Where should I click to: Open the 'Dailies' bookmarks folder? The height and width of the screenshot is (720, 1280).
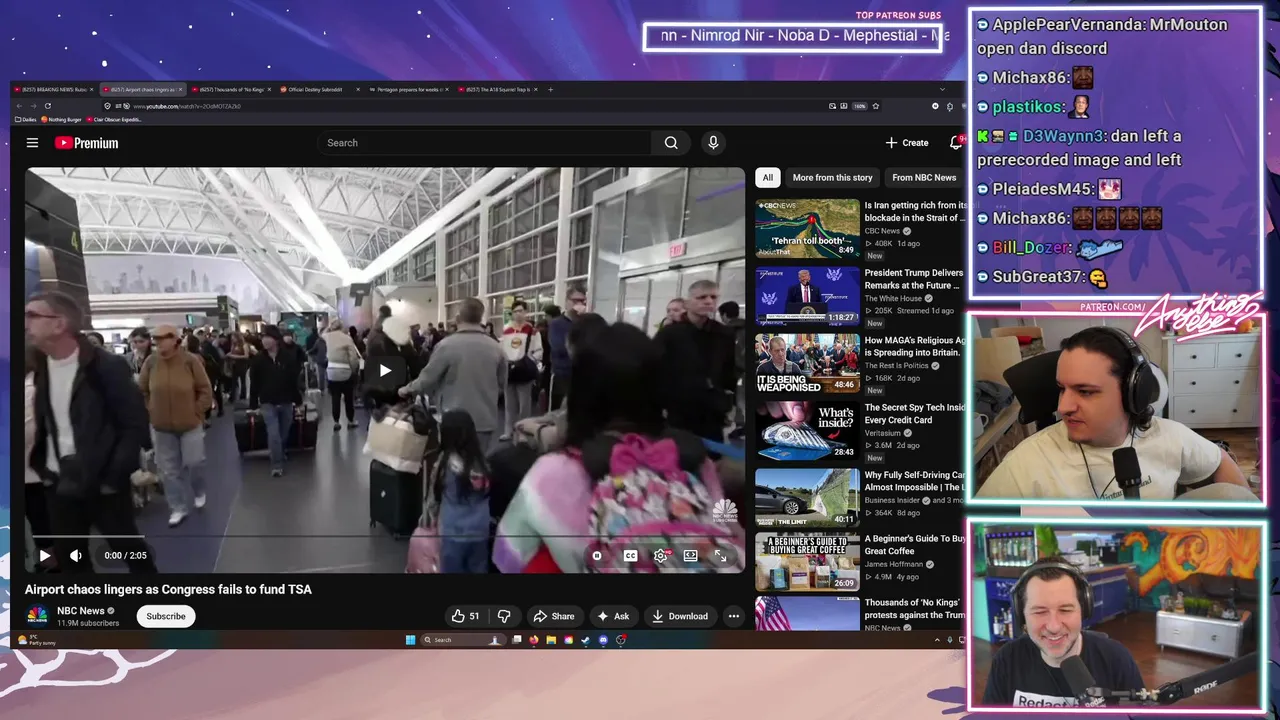click(26, 119)
